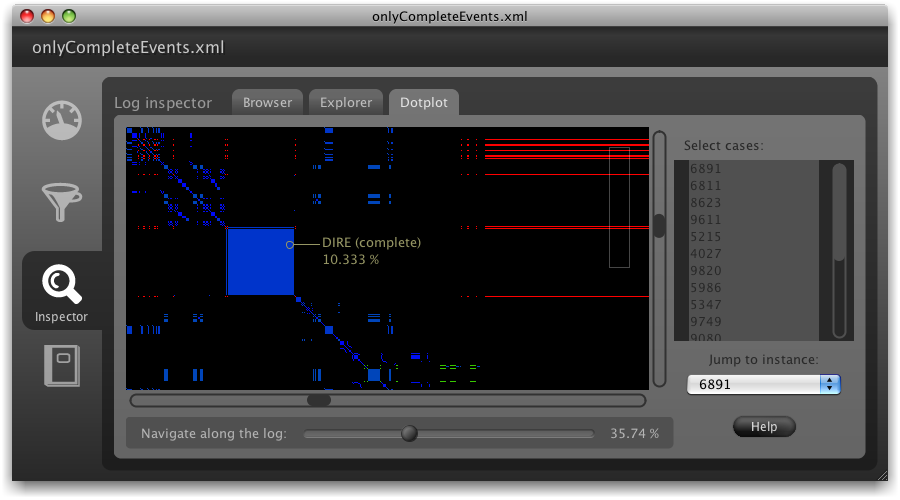Screen dimensions: 900x500
Task: Click the Navigate along the log slider knob
Action: click(x=408, y=433)
